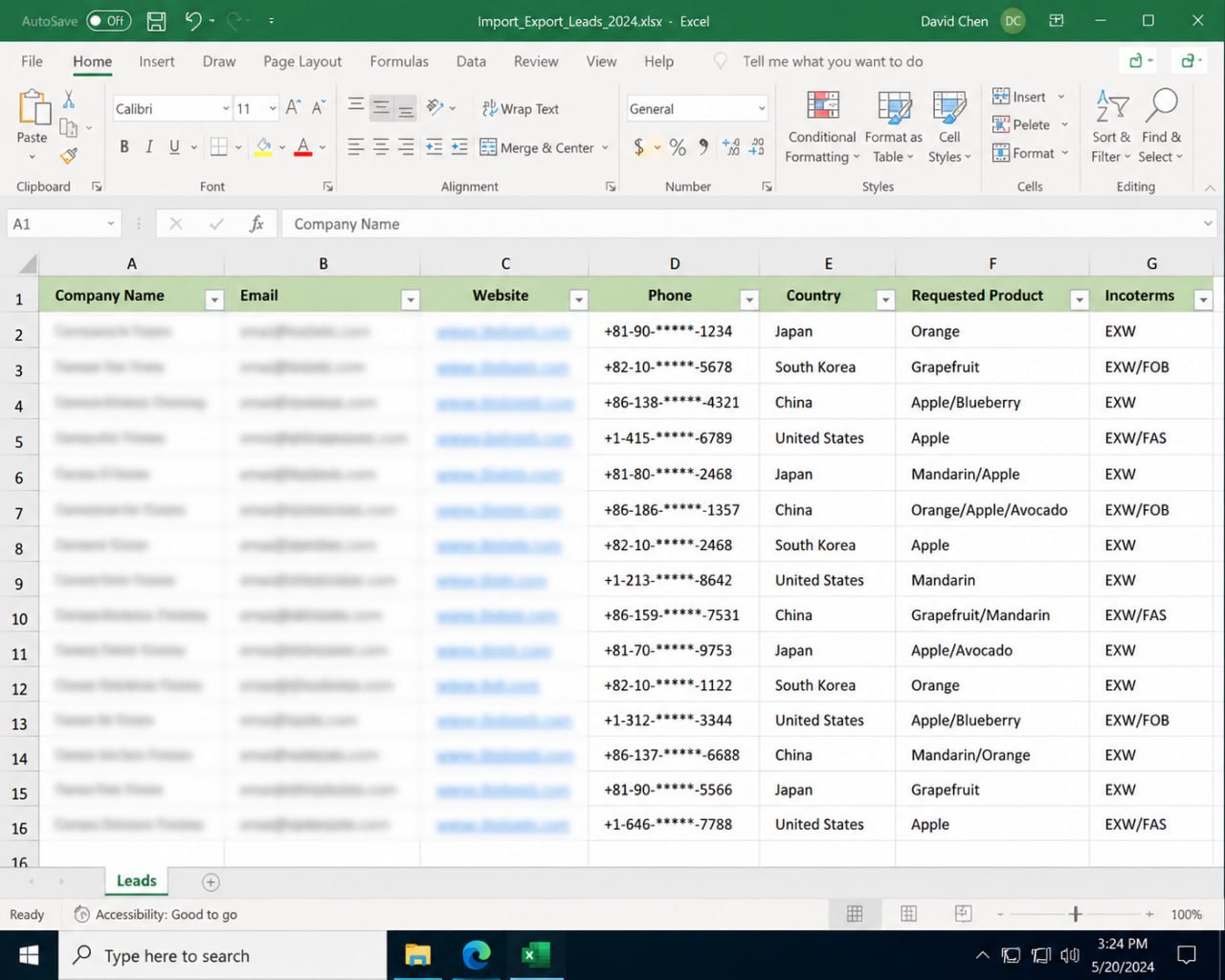Click the Copy icon in Clipboard group
The height and width of the screenshot is (980, 1225).
tap(68, 127)
